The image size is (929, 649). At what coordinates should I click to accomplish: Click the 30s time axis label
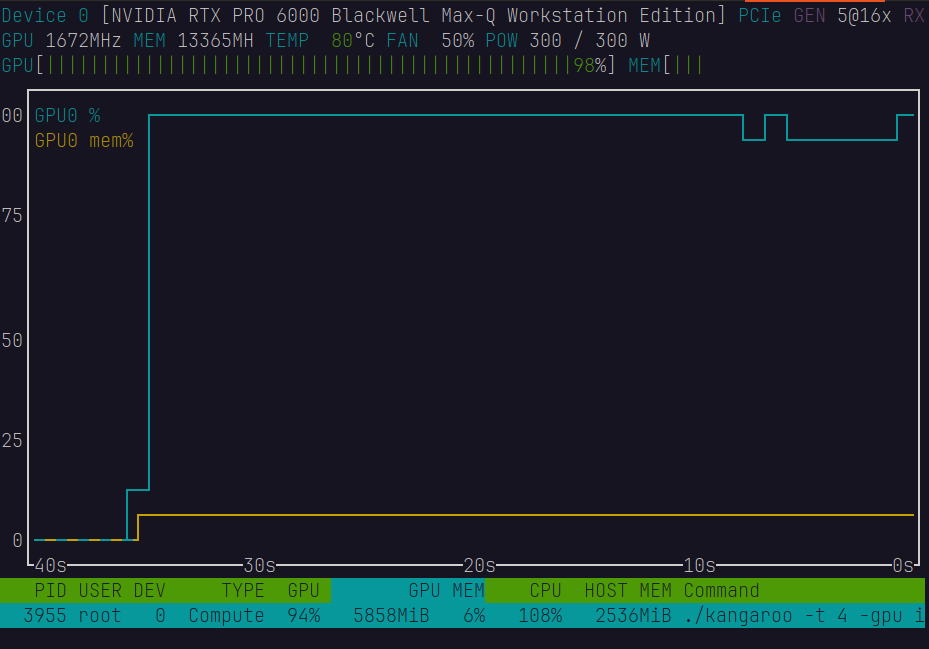click(x=260, y=565)
